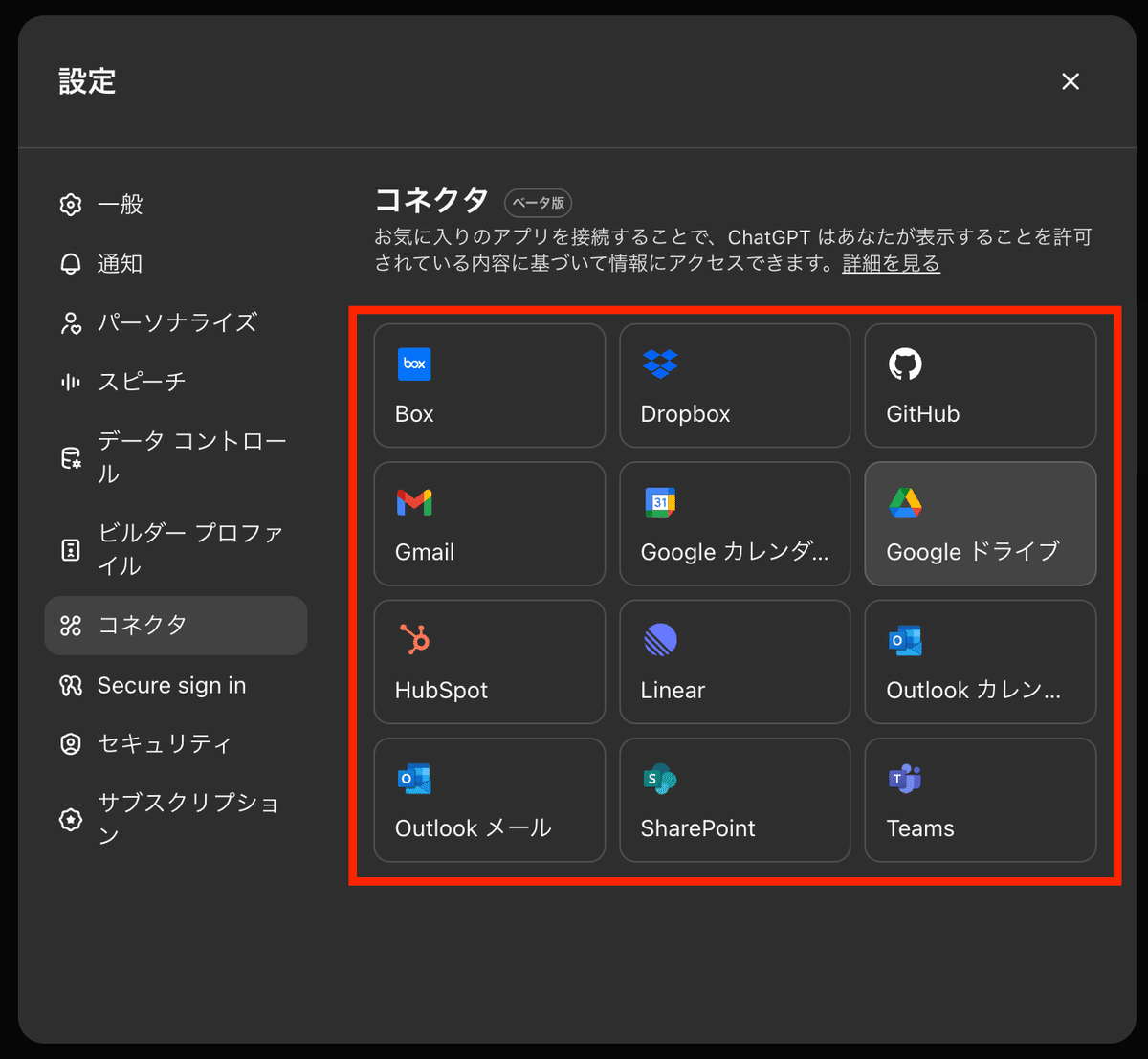Open パーソナライズ settings
The height and width of the screenshot is (1059, 1148).
pos(177,323)
